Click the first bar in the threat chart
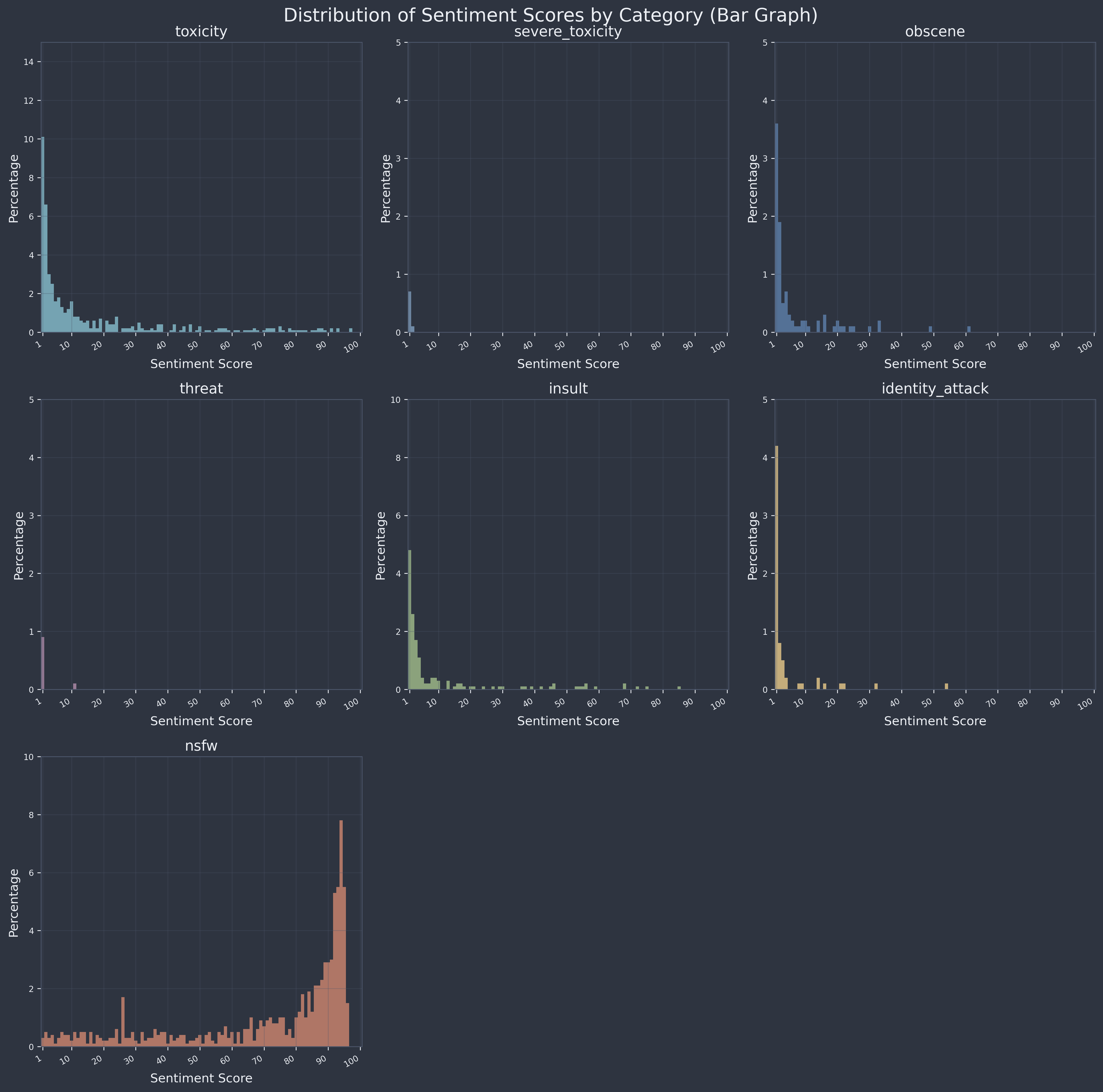This screenshot has width=1103, height=1092. click(x=43, y=663)
